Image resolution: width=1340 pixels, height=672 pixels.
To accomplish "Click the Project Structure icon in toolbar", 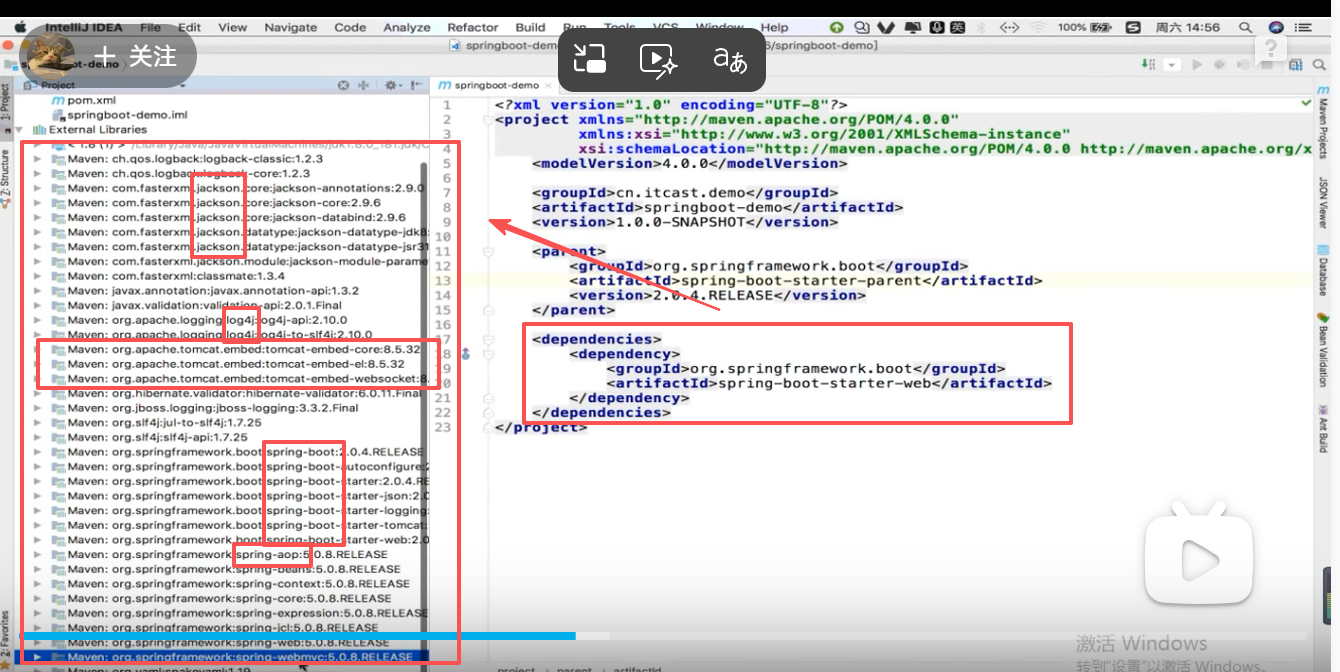I will pos(1296,65).
